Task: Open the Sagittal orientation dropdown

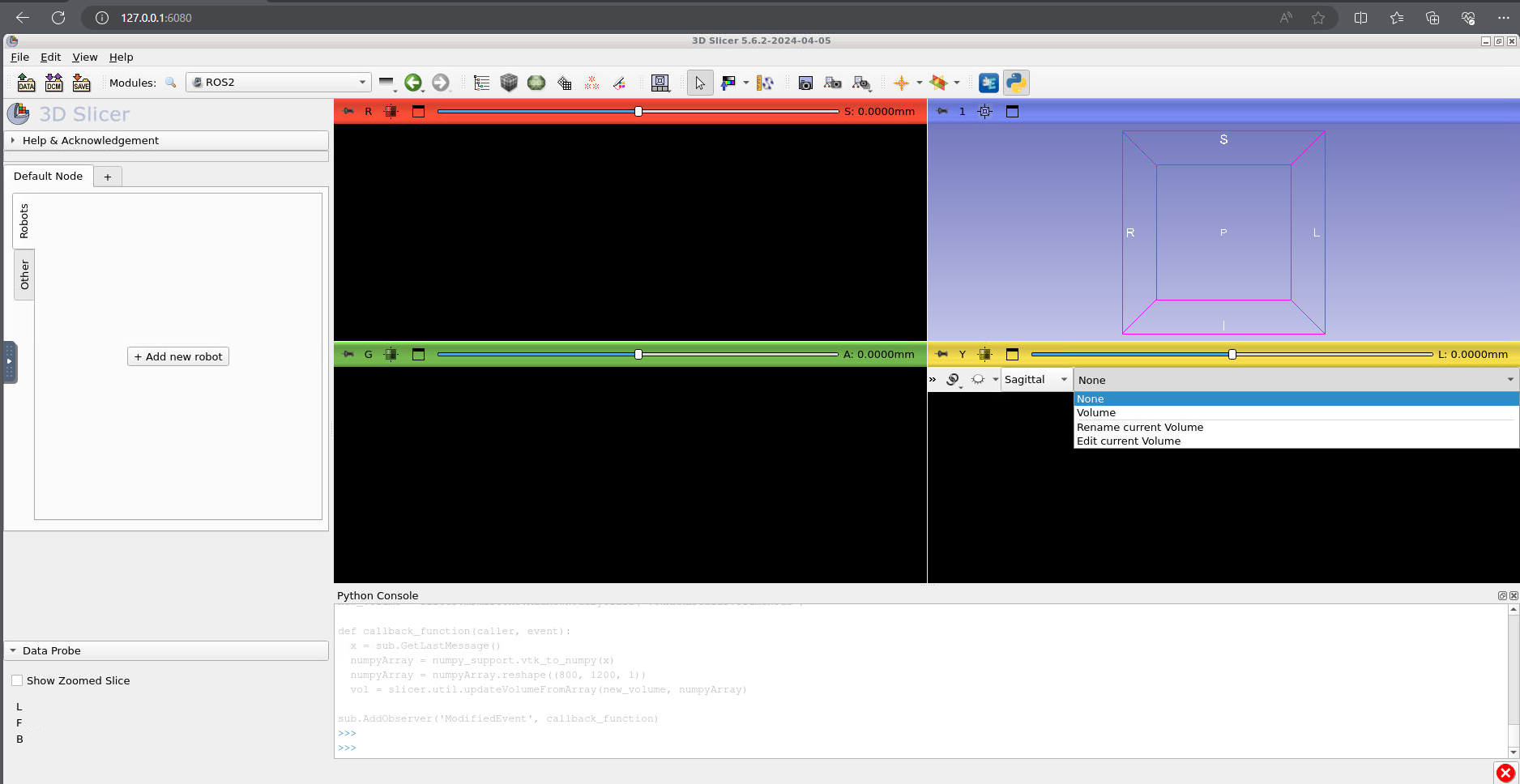Action: click(1036, 379)
